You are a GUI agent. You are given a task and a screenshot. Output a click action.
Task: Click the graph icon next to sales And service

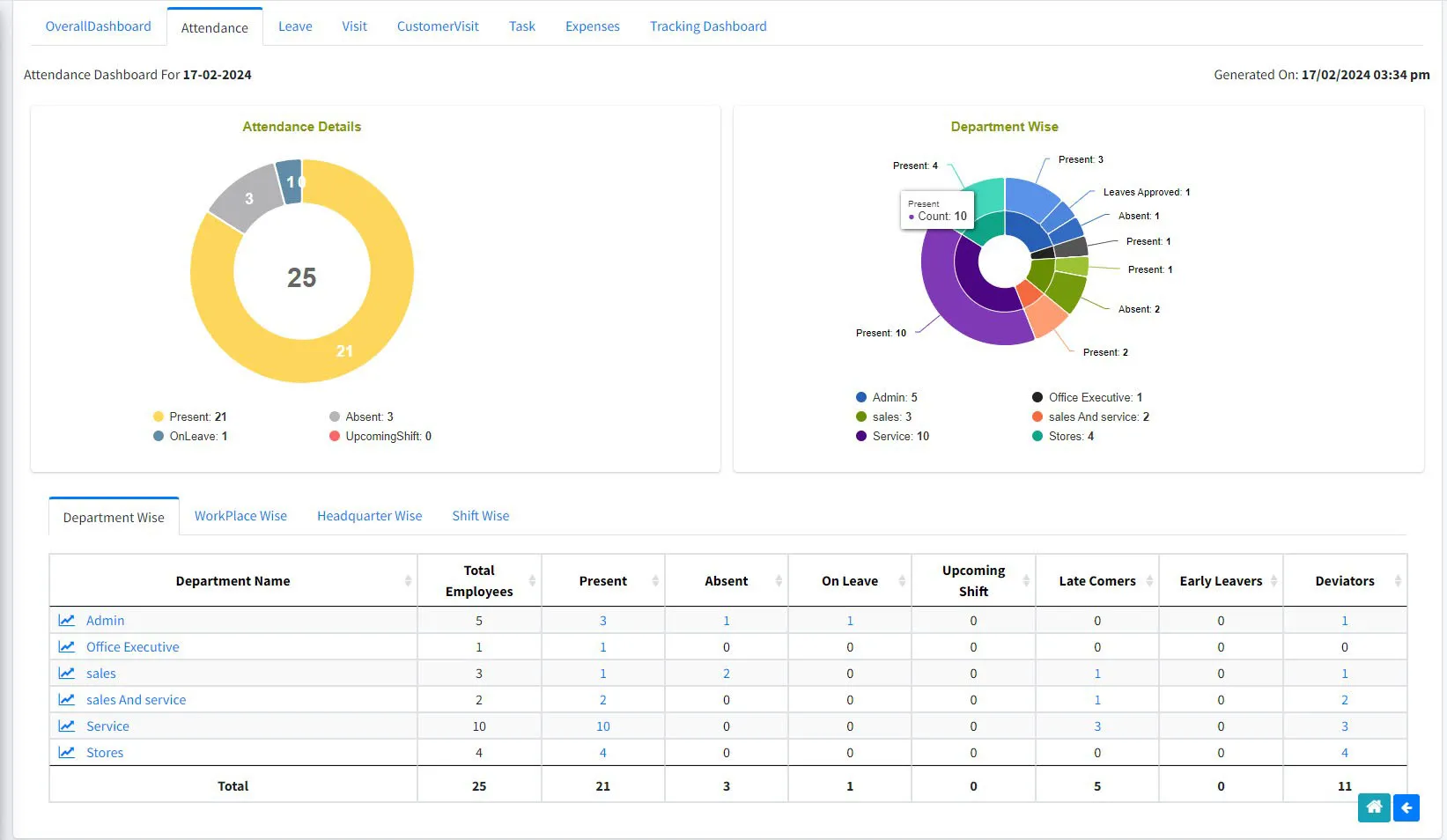[x=68, y=699]
